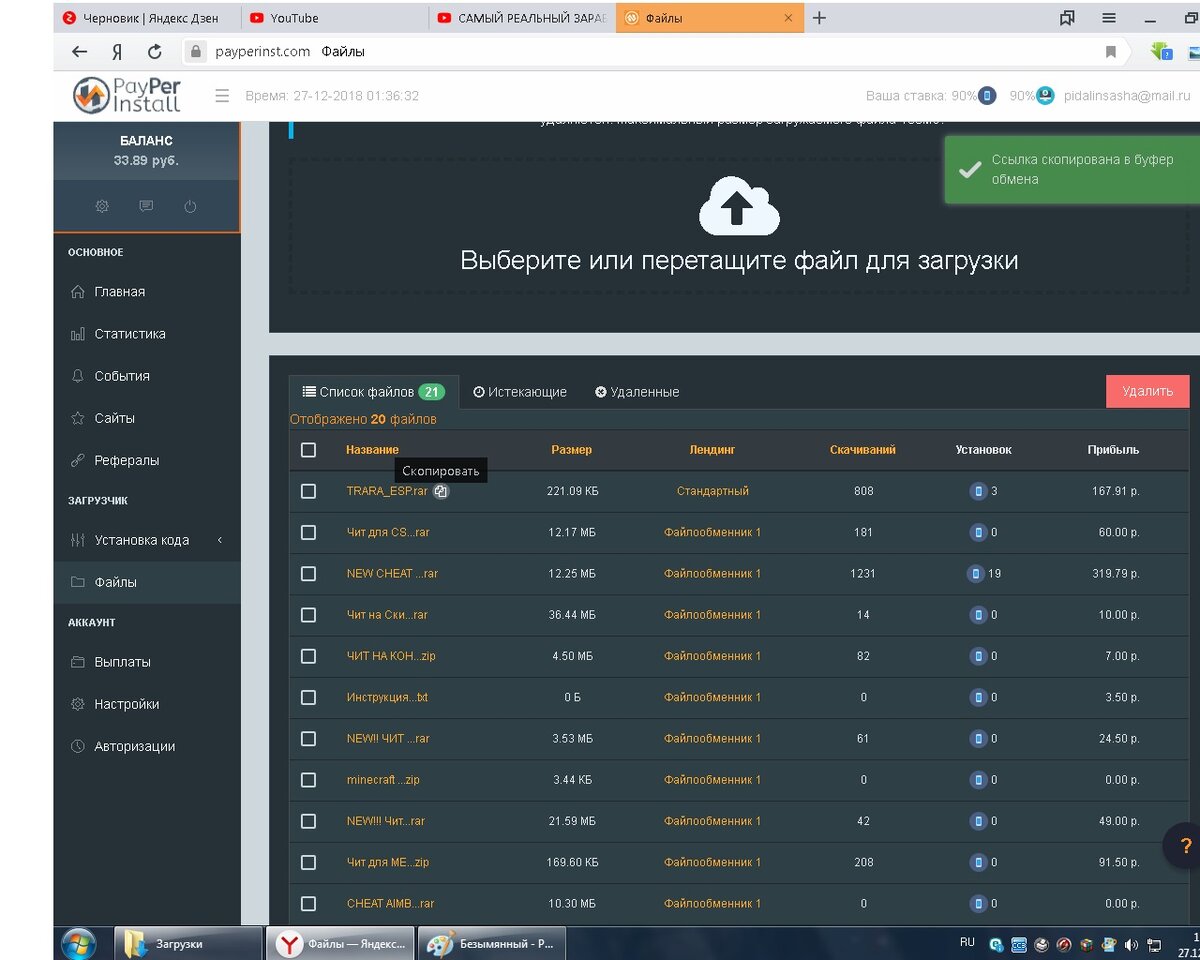
Task: Switch to the YouTube browser tab
Action: tap(334, 18)
